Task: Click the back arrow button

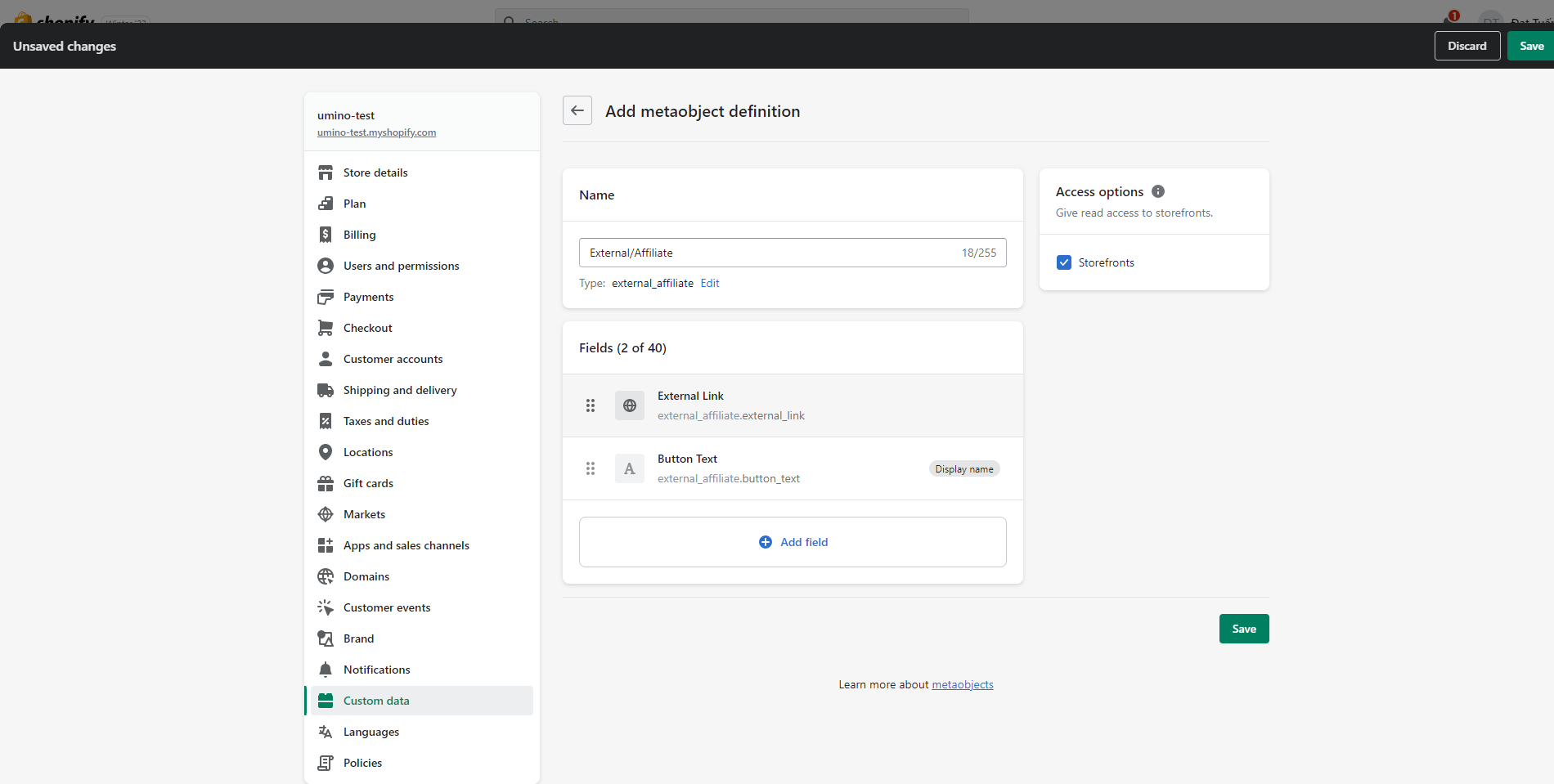Action: coord(577,110)
